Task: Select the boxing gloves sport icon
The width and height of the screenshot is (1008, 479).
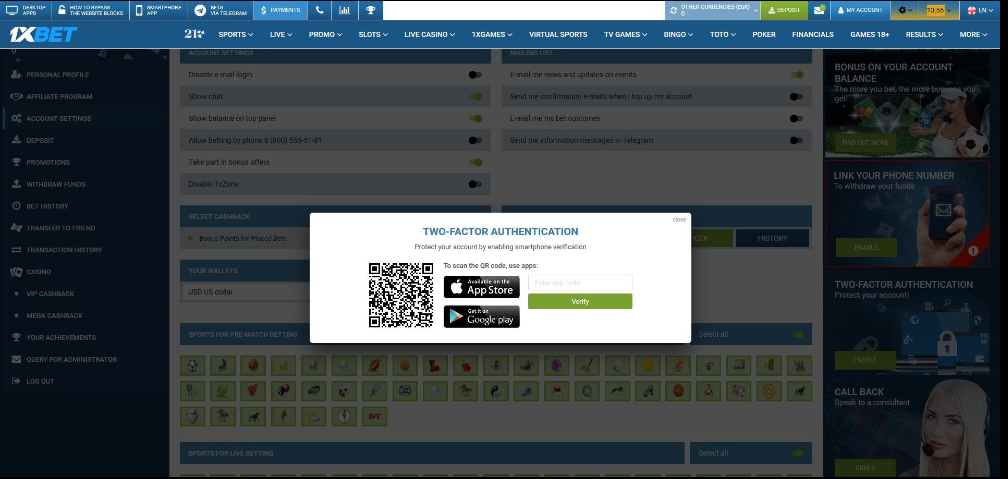Action: click(x=435, y=366)
